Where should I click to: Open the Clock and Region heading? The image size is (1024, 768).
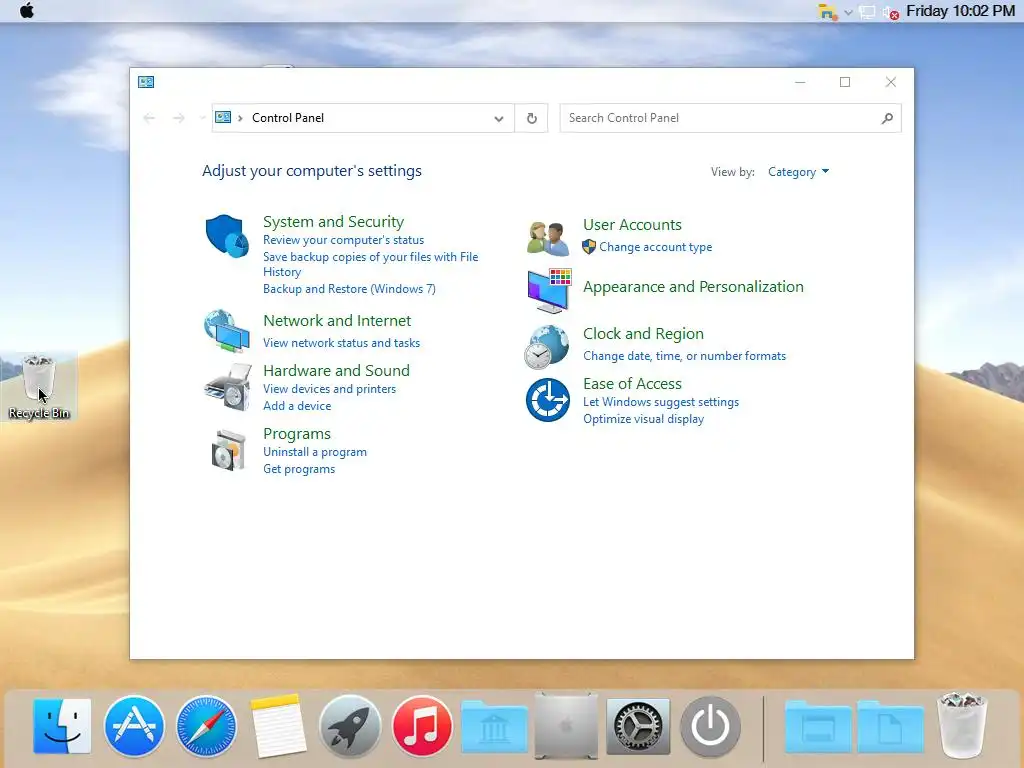pos(643,334)
